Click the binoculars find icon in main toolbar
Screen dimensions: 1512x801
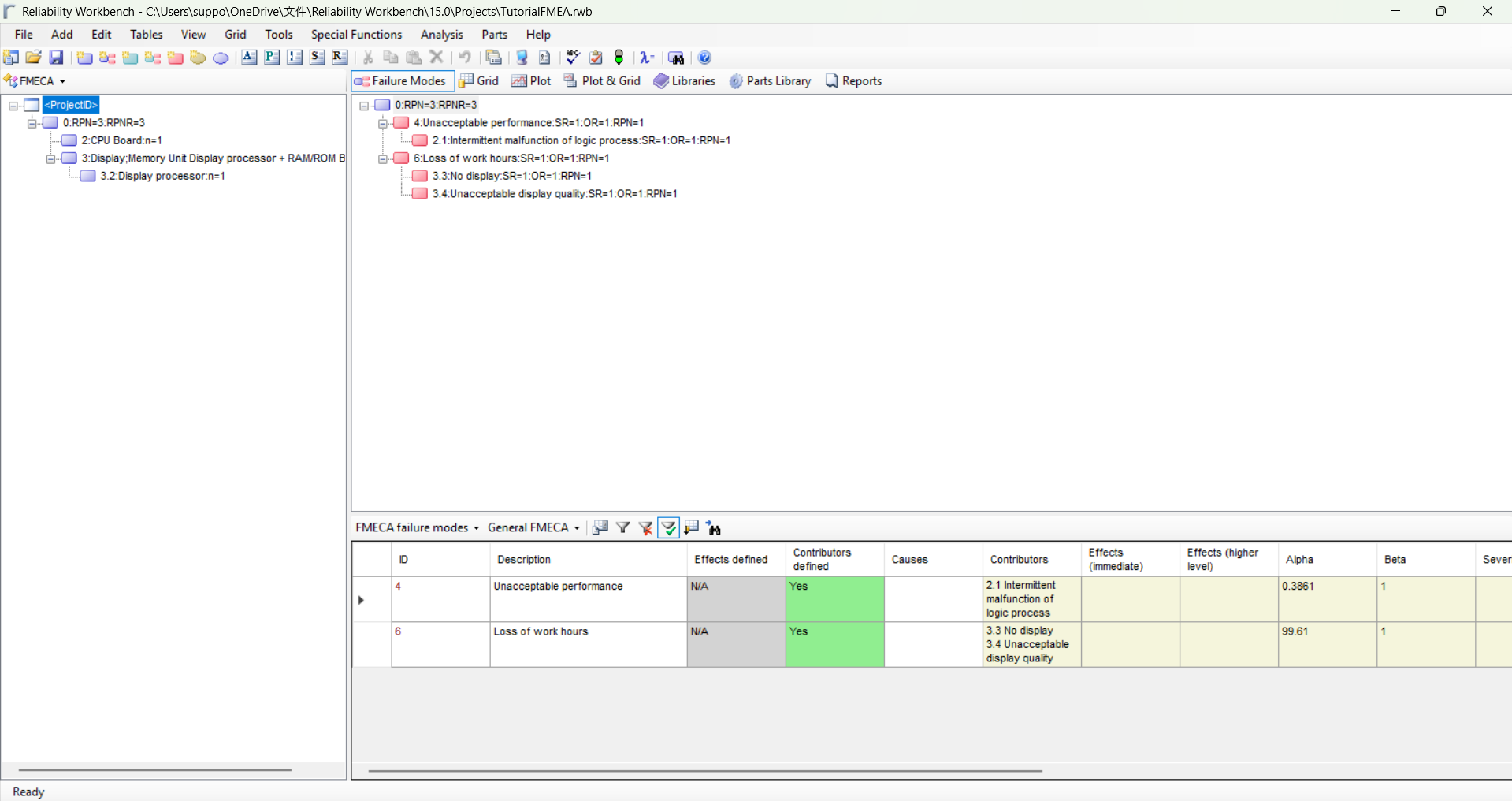coord(676,58)
